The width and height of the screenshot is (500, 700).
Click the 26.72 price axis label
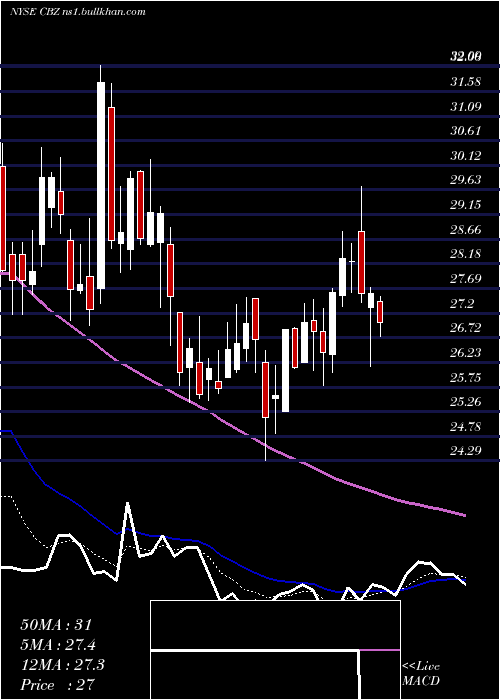coord(465,329)
